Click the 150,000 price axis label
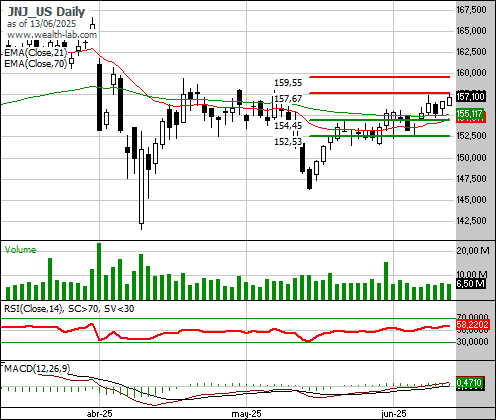 pyautogui.click(x=471, y=157)
